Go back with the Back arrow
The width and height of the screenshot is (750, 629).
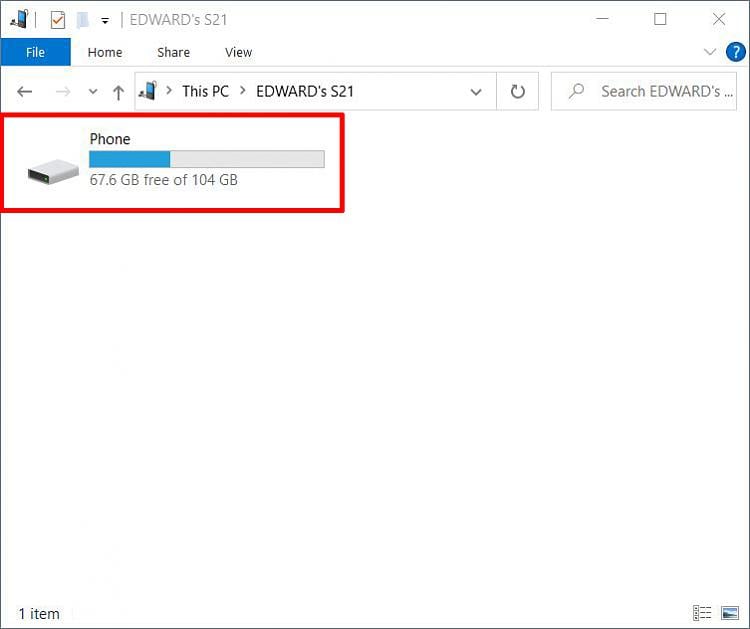(x=24, y=91)
